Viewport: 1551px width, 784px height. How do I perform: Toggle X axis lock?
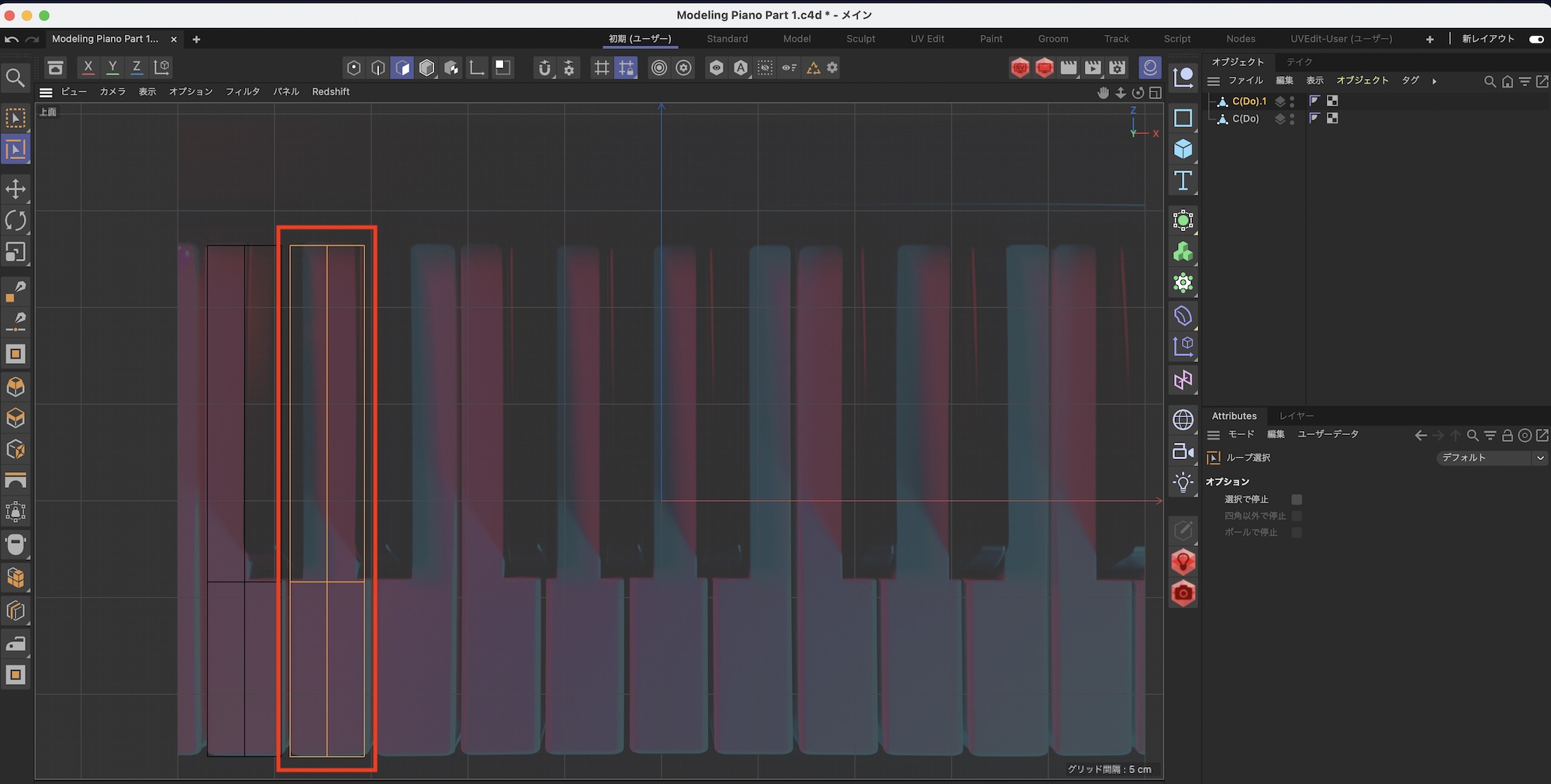tap(88, 67)
